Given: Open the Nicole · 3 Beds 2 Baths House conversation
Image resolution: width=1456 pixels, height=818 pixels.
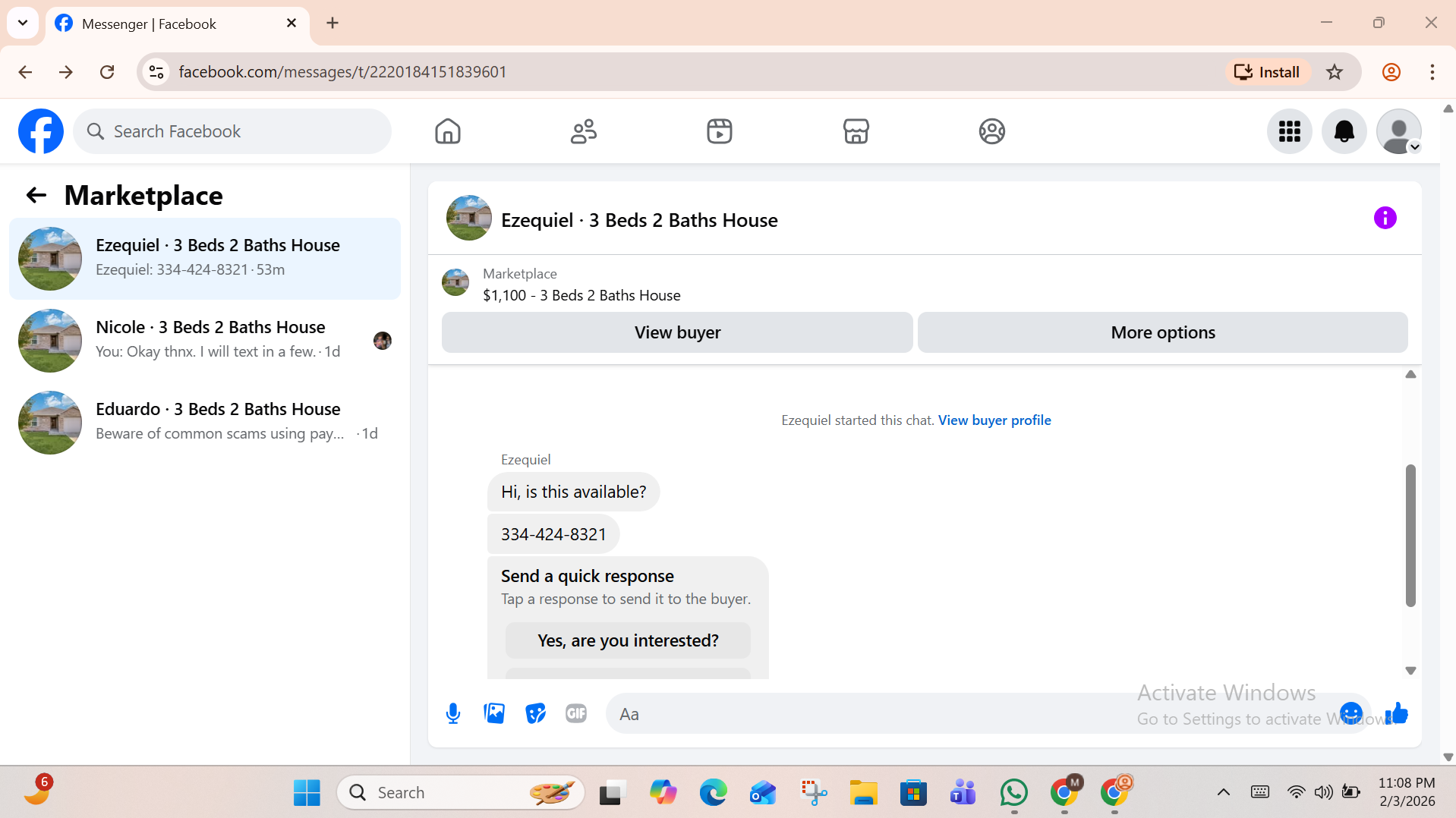Looking at the screenshot, I should coord(205,341).
